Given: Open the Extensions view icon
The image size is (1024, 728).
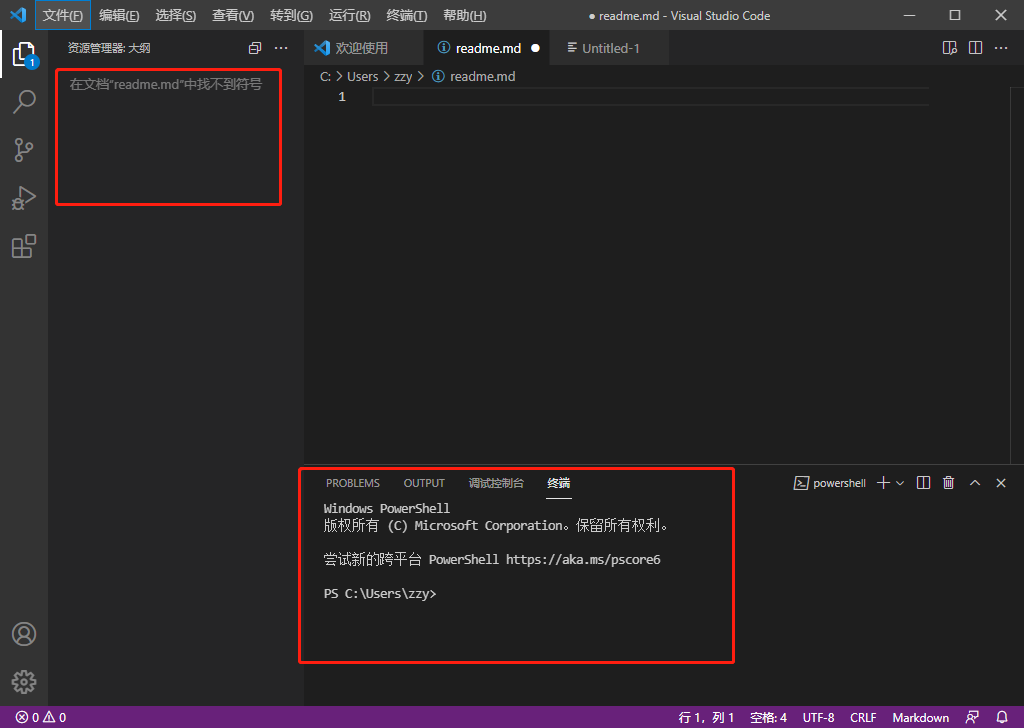Looking at the screenshot, I should tap(24, 246).
